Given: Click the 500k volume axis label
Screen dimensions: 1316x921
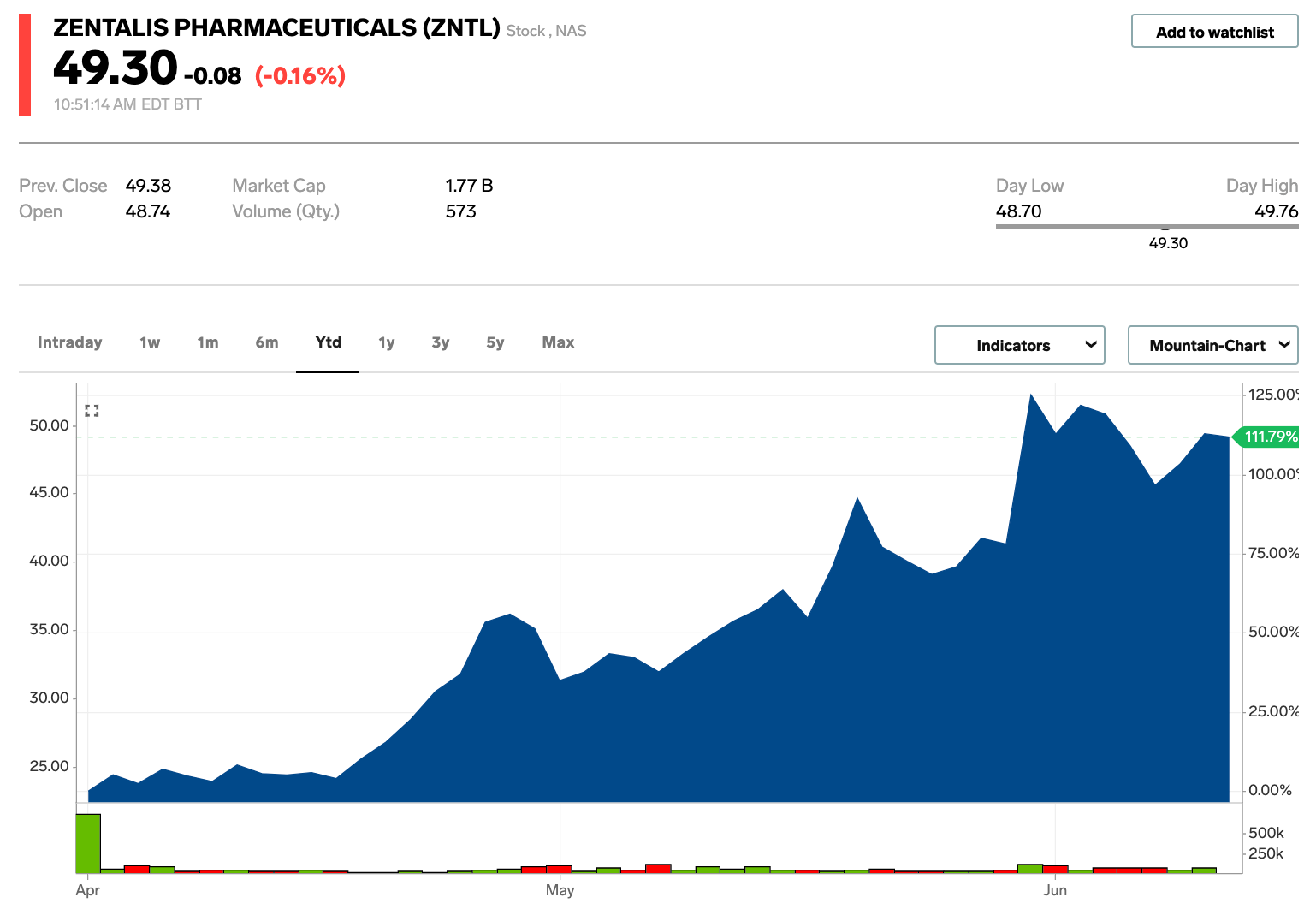Looking at the screenshot, I should click(x=1266, y=833).
